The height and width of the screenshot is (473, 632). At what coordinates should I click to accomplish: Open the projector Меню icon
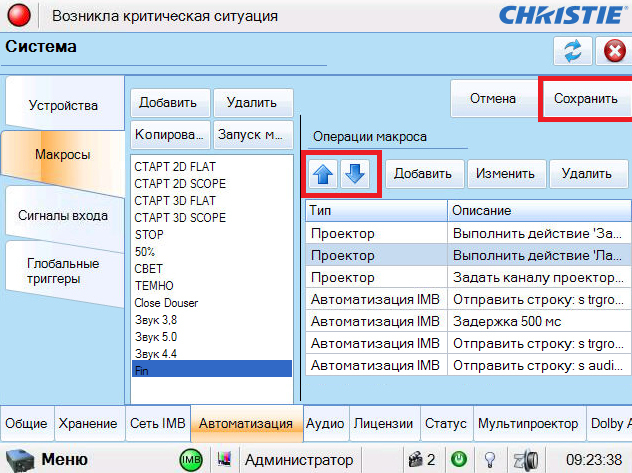(19, 460)
